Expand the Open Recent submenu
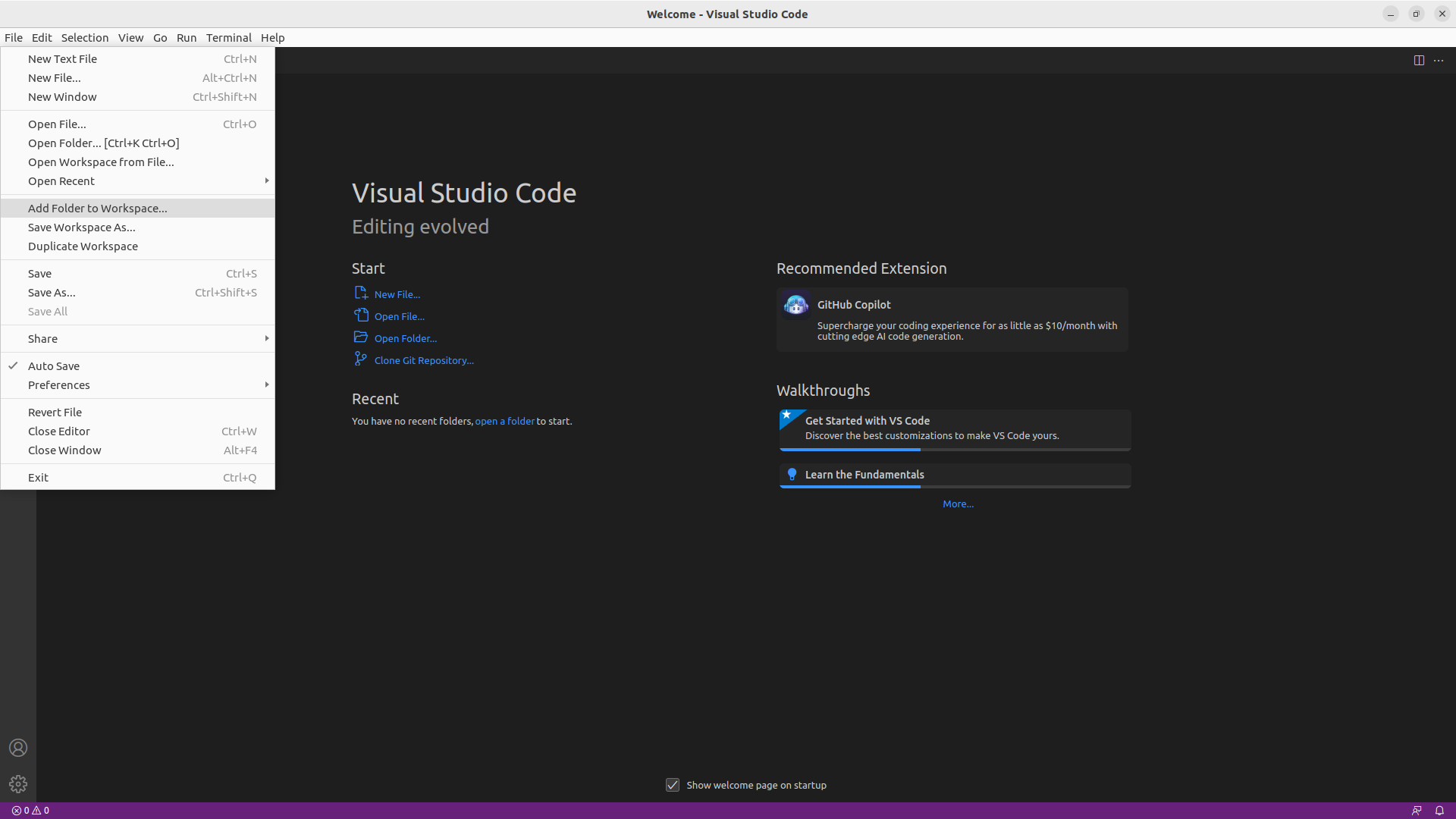 point(137,181)
